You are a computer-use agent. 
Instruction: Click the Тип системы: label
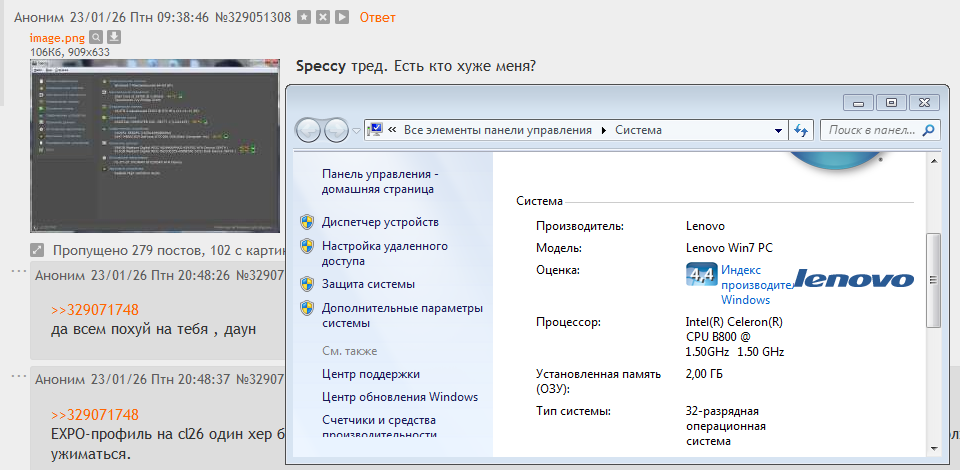tap(573, 411)
